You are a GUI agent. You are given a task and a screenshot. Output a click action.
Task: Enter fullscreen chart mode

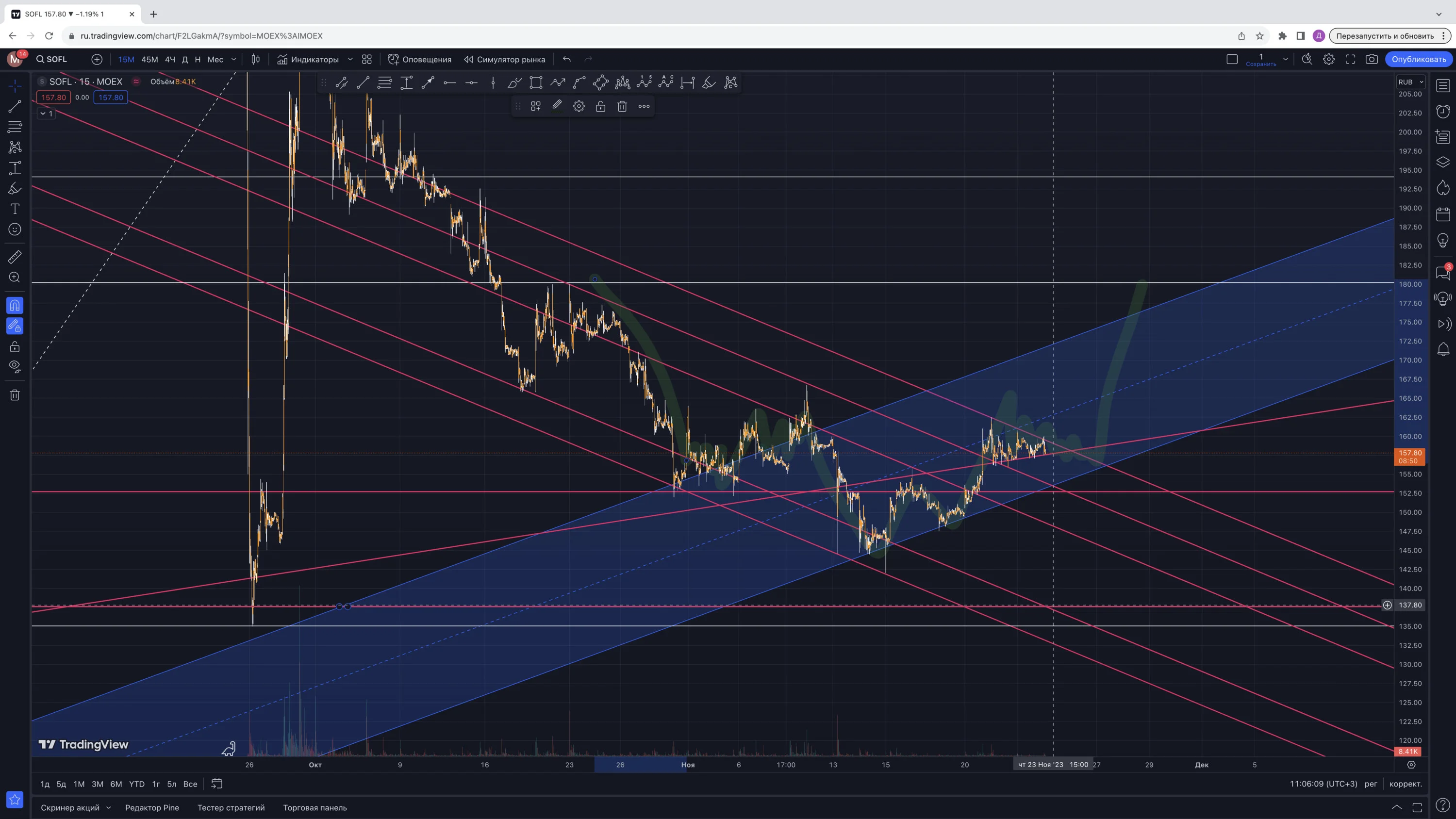click(x=1350, y=59)
